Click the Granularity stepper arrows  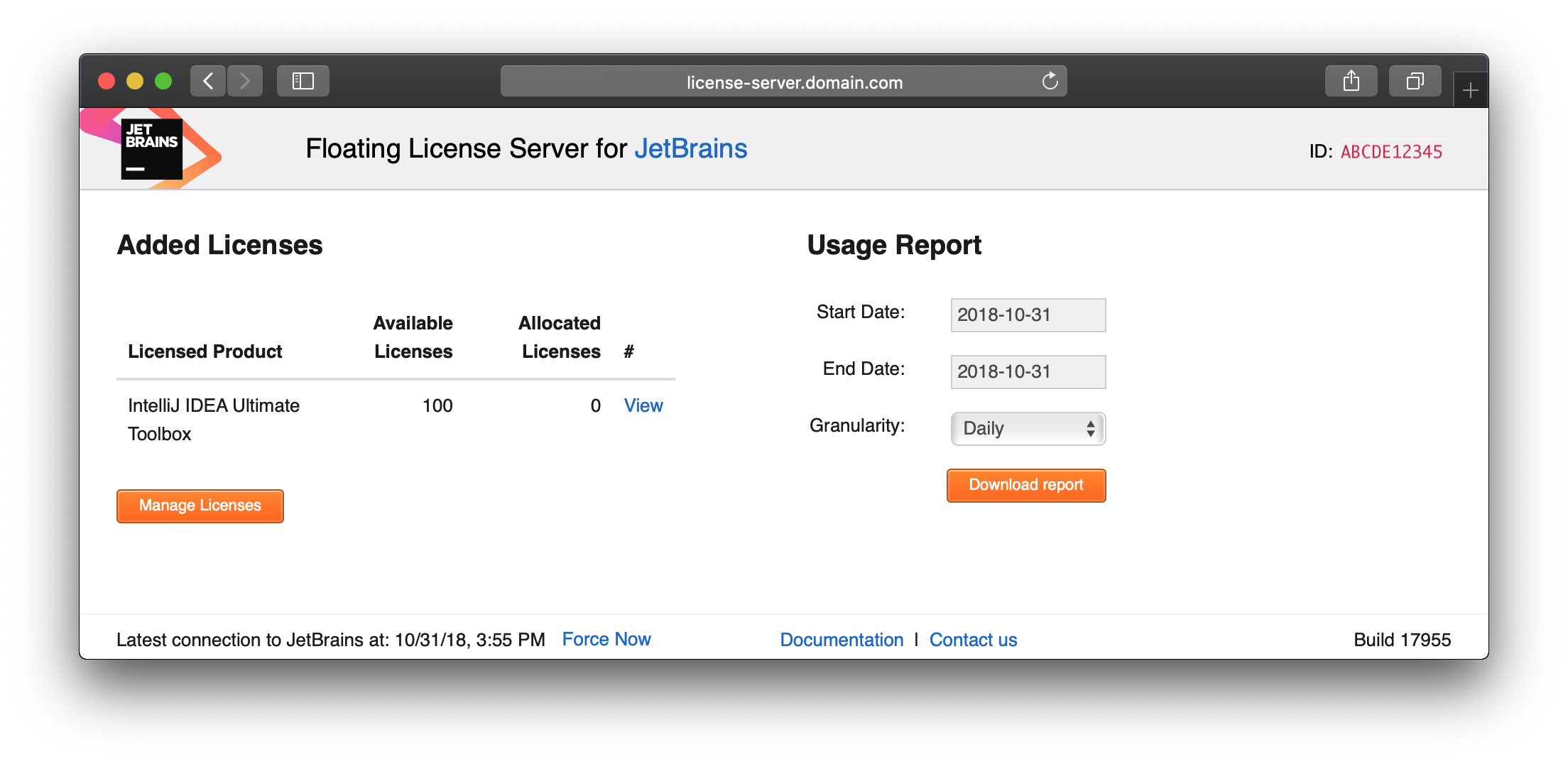pos(1090,428)
